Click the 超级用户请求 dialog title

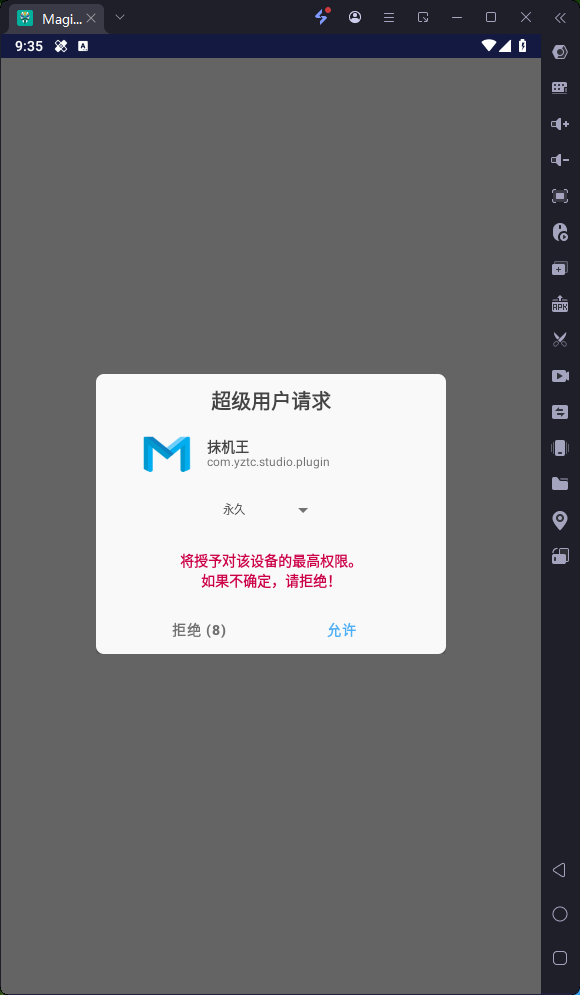(x=271, y=402)
